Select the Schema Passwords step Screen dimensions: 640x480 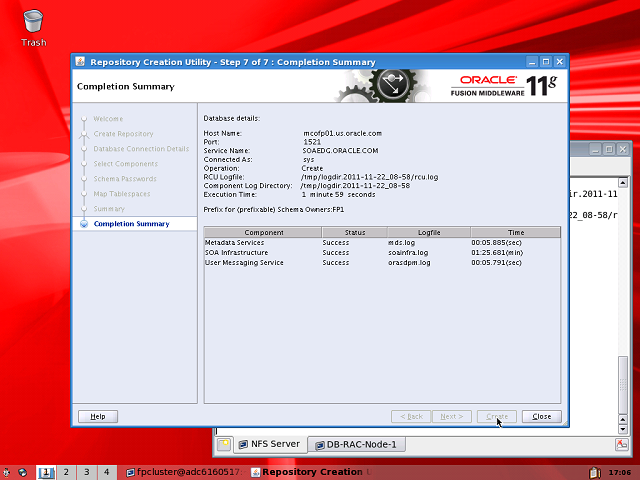pos(125,179)
